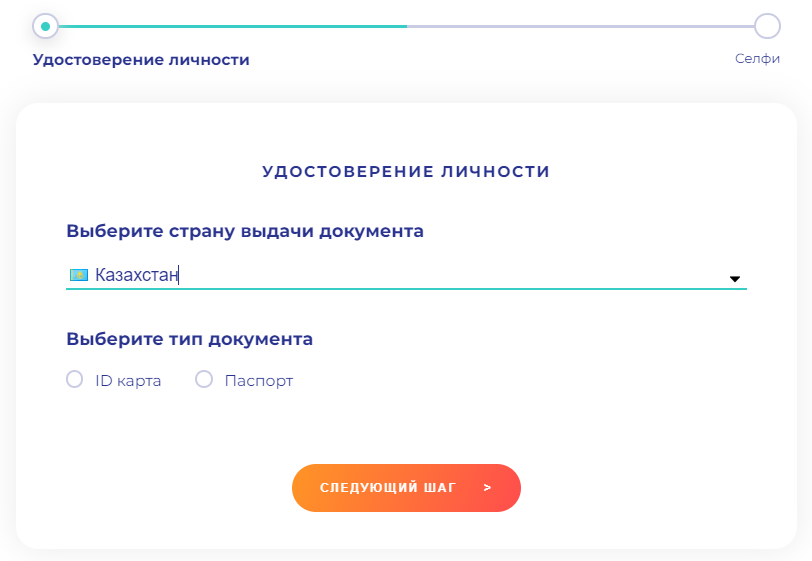Screen dimensions: 812x561
Task: Click the УДОСТОВЕРЕНИЕ ЛИЧНОСТИ card heading
Action: [406, 172]
